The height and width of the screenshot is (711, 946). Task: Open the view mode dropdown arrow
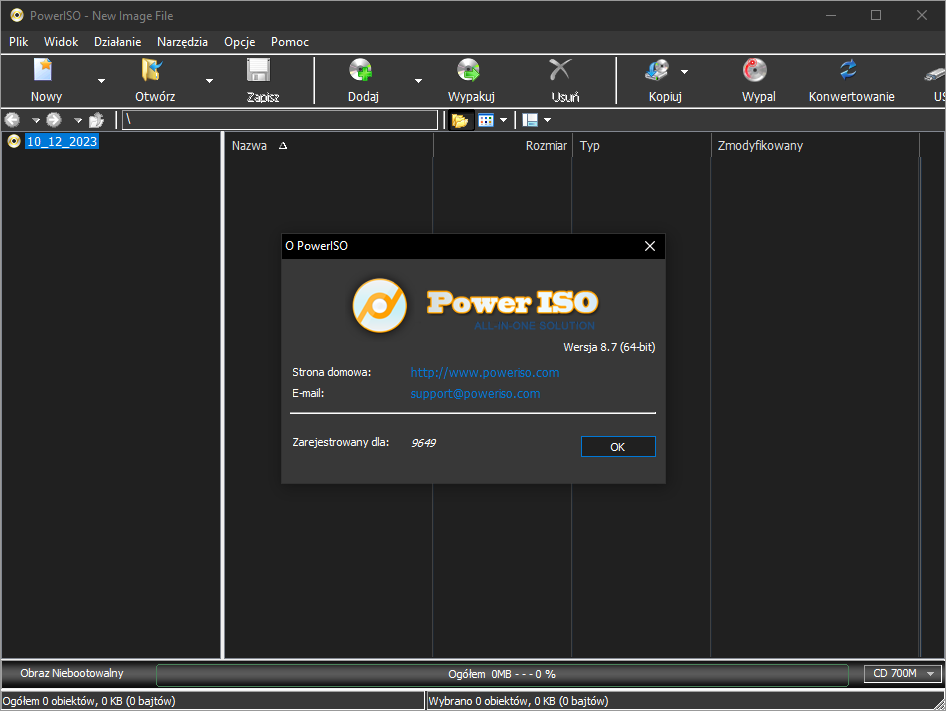tap(503, 120)
